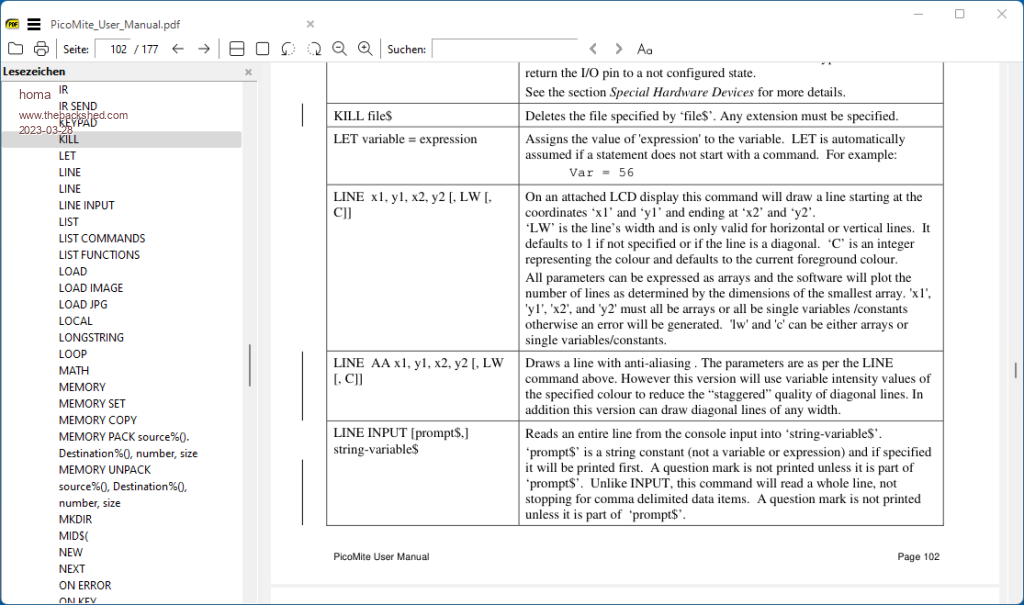Rotate the page counterclockwise
Viewport: 1024px width, 605px height.
click(x=289, y=48)
